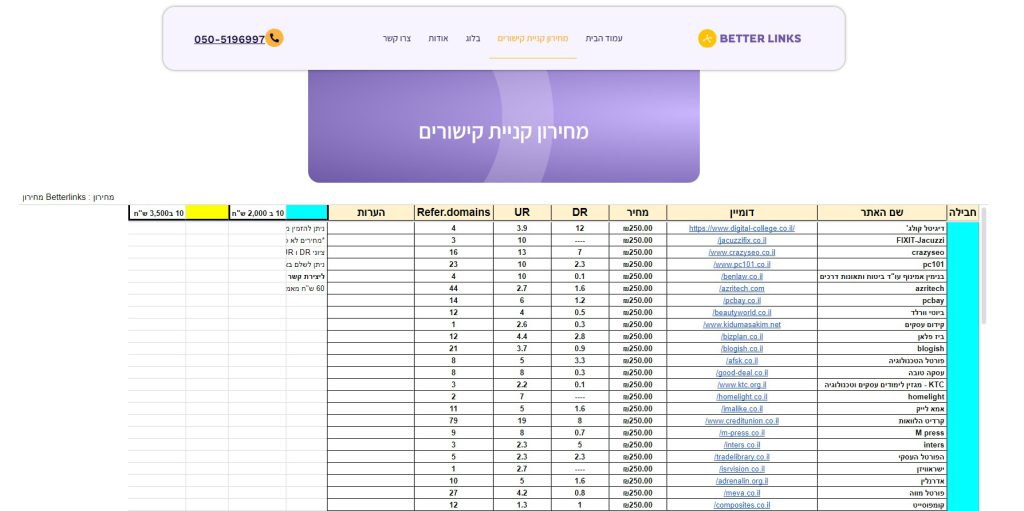Open the אודות menu item
1024x511 pixels.
(438, 39)
